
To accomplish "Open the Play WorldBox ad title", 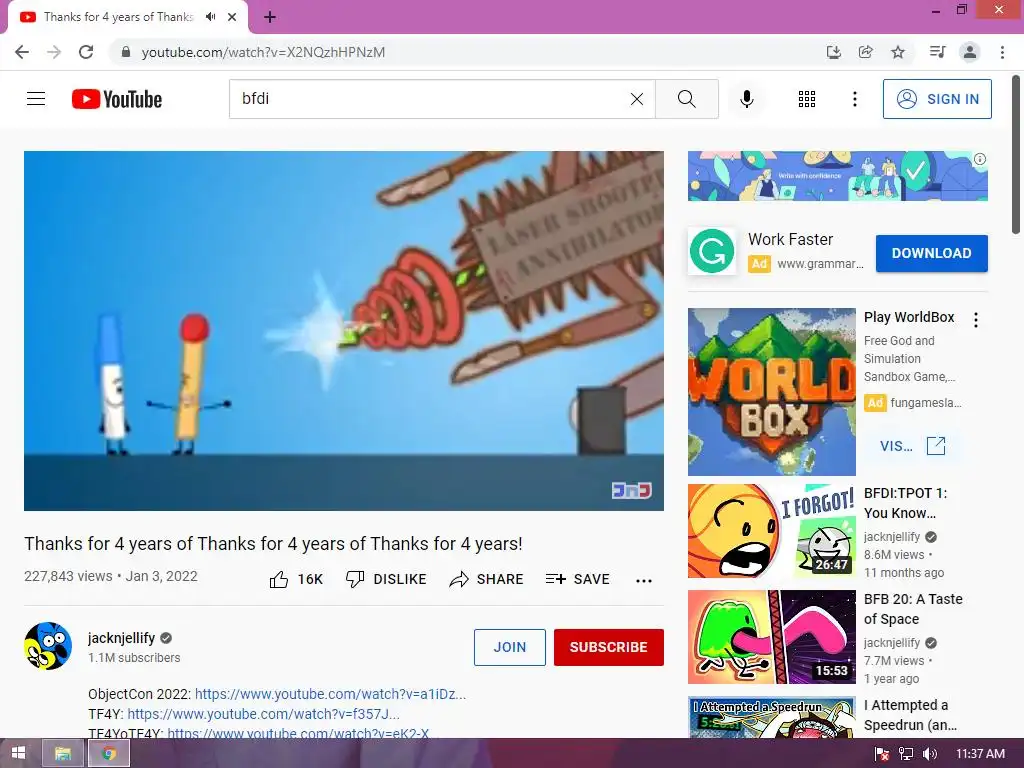I will coord(909,317).
